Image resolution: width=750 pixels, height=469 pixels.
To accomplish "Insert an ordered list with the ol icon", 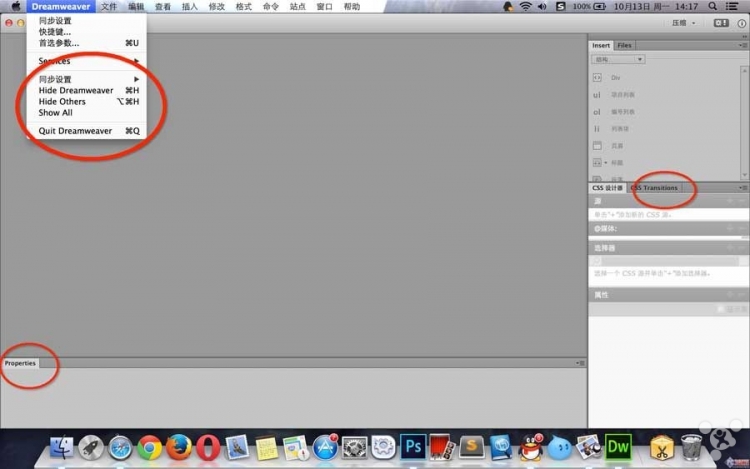I will pos(597,112).
